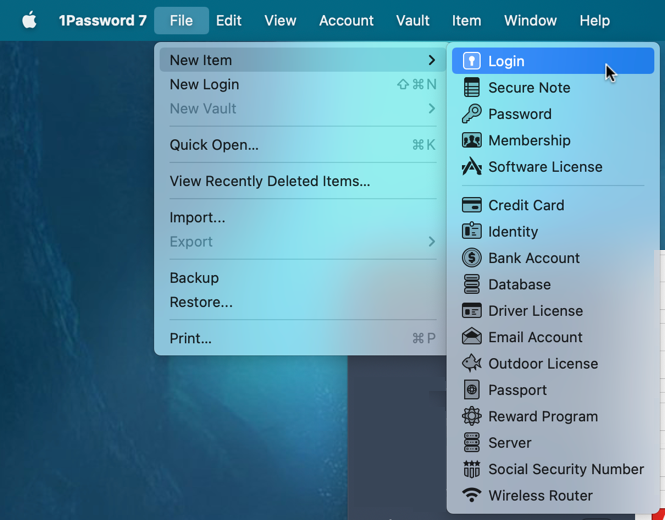Click the Wireless Router wifi icon

coord(471,495)
